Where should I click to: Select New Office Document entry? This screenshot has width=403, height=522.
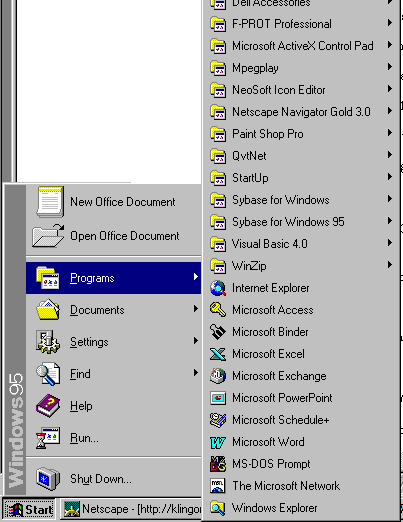point(114,202)
